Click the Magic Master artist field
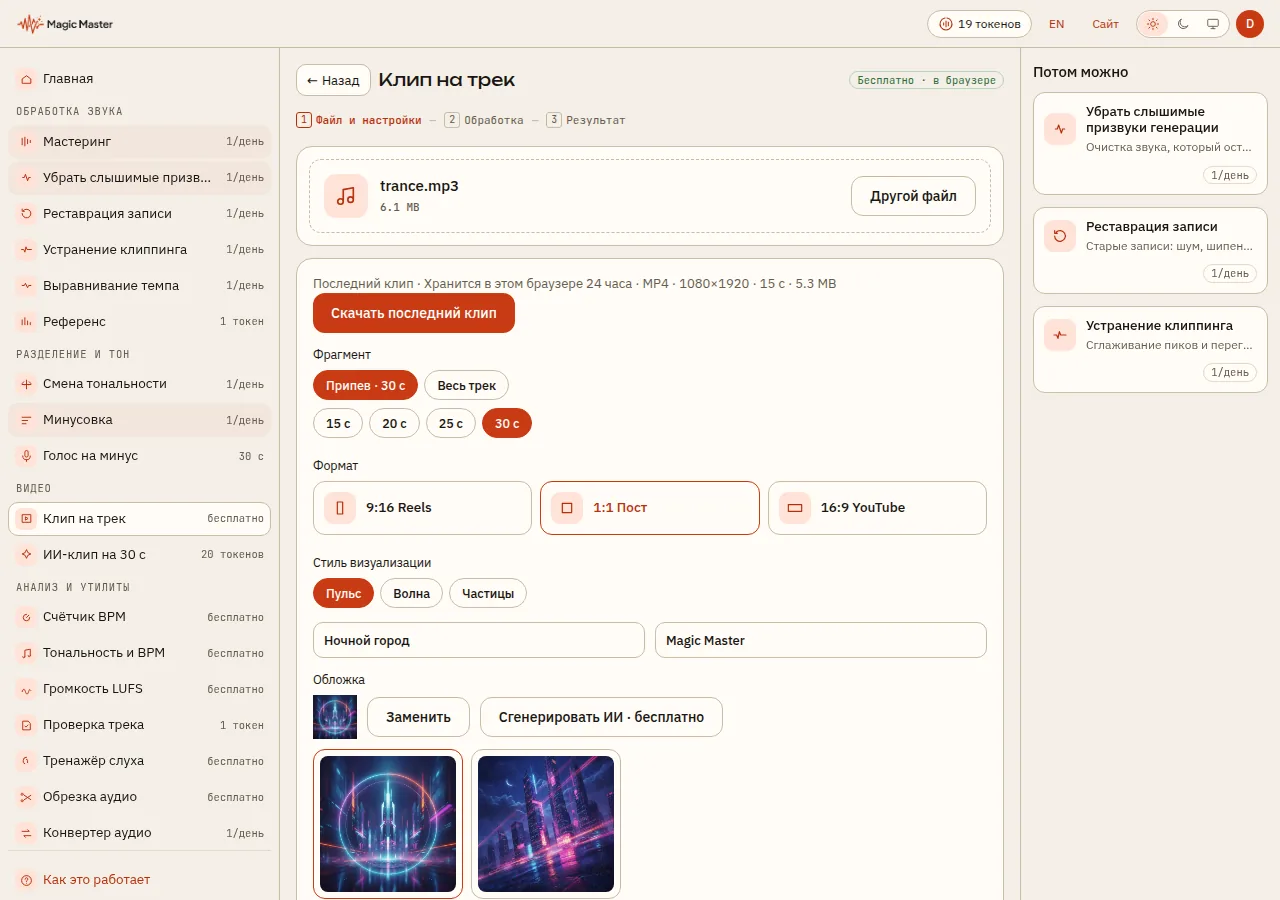Image resolution: width=1280 pixels, height=900 pixels. click(821, 640)
